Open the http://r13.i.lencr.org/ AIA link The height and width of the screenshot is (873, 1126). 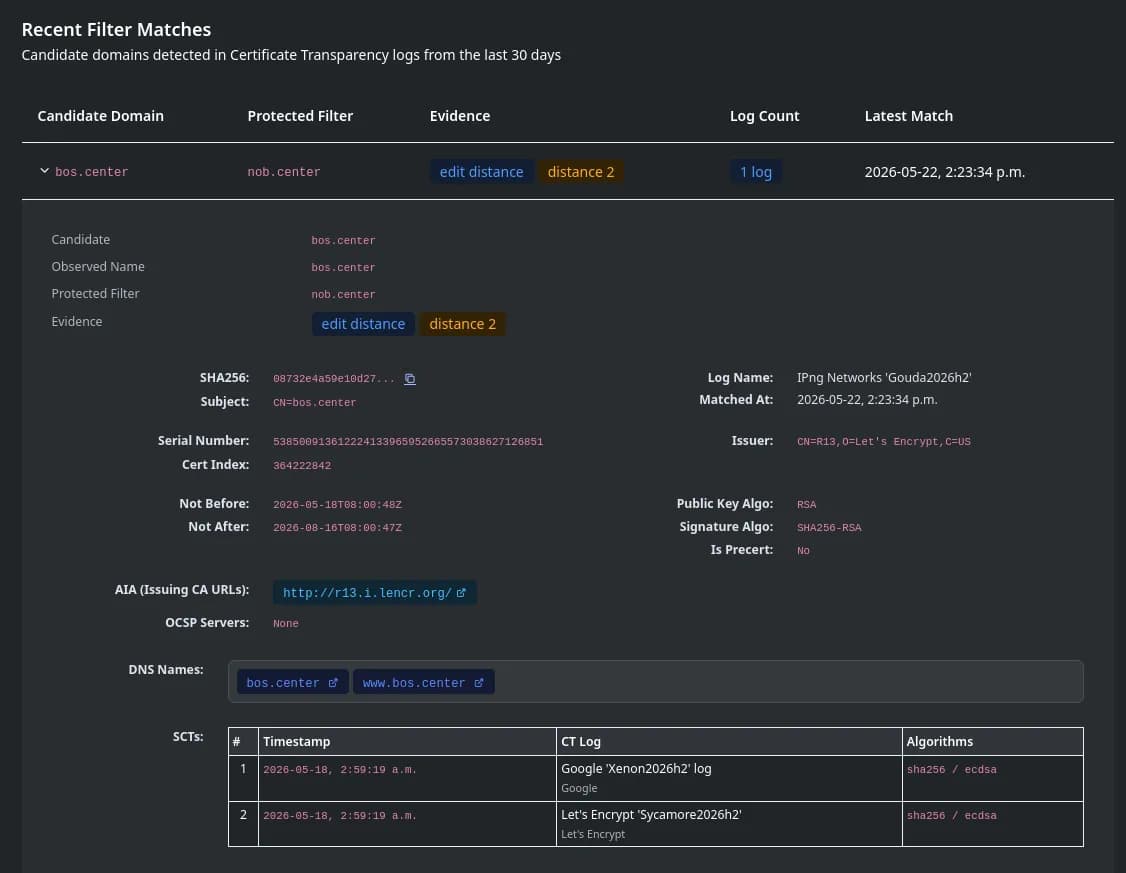tap(374, 592)
